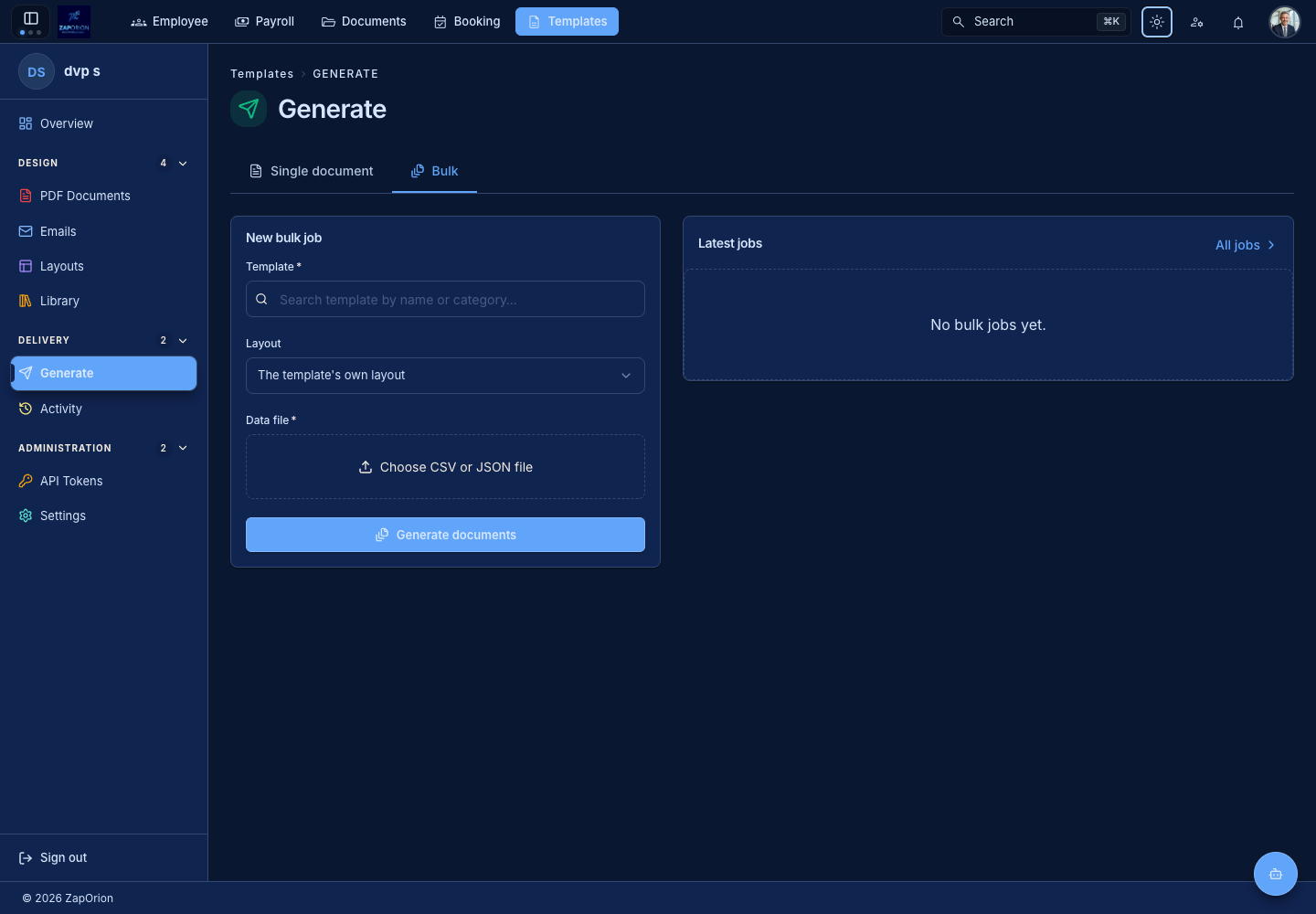
Task: Open the Payroll menu
Action: (x=265, y=21)
